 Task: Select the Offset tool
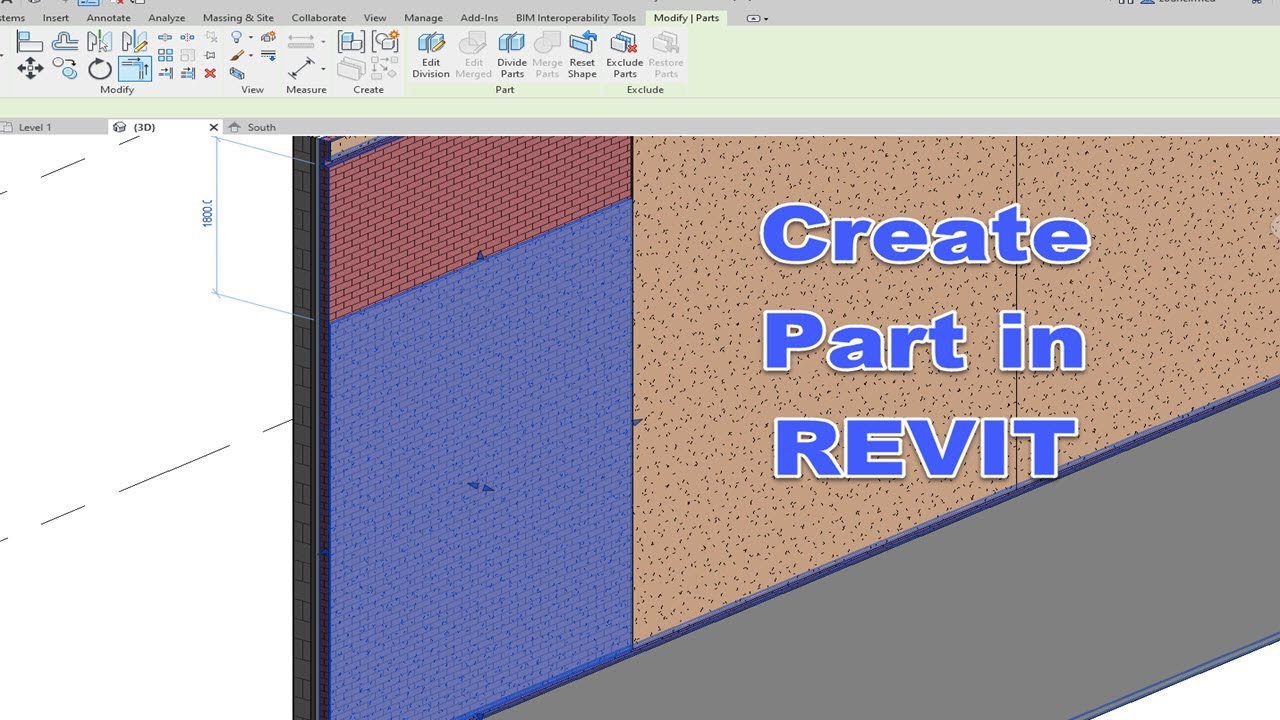[65, 41]
